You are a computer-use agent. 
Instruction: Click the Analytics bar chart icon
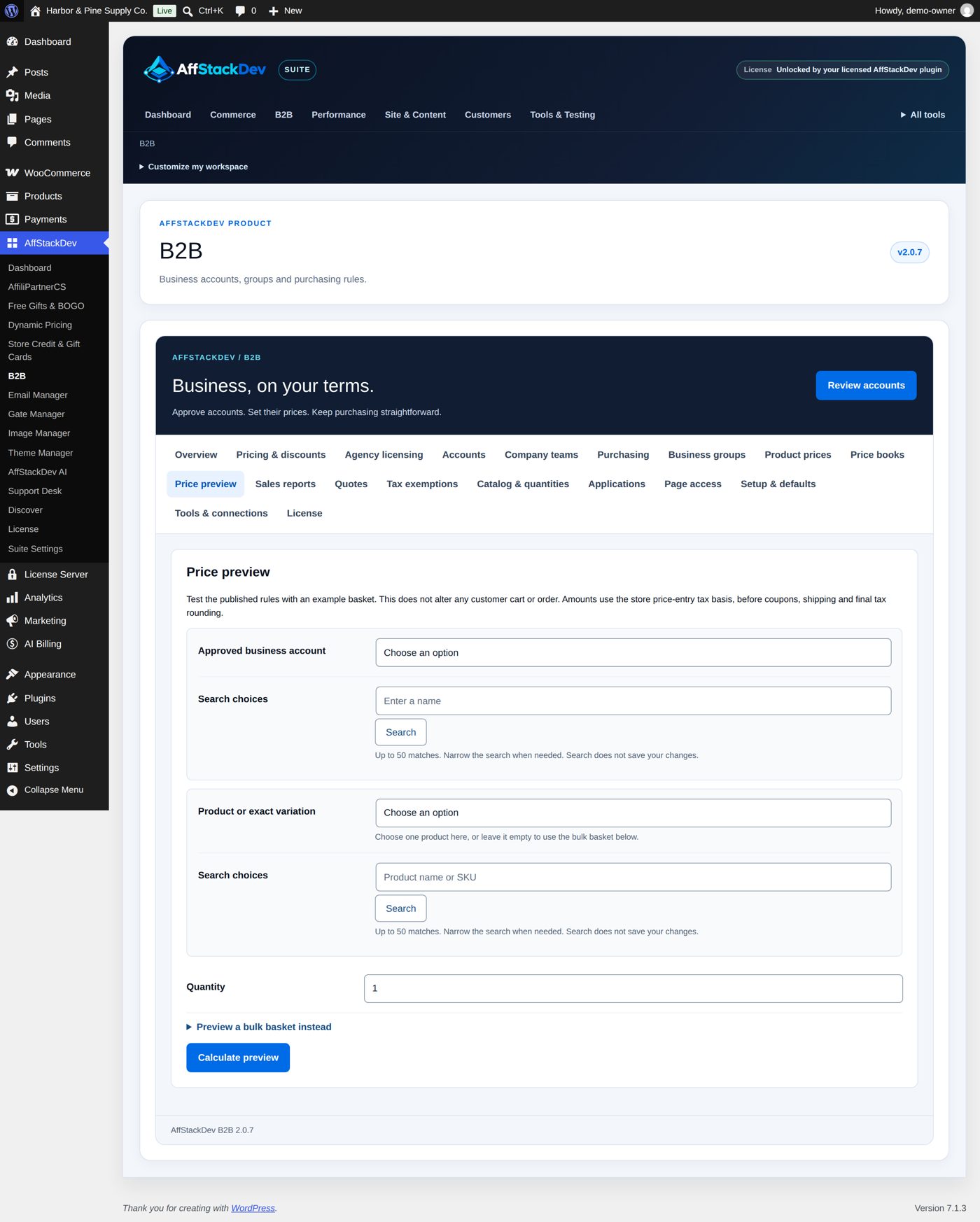(x=12, y=597)
